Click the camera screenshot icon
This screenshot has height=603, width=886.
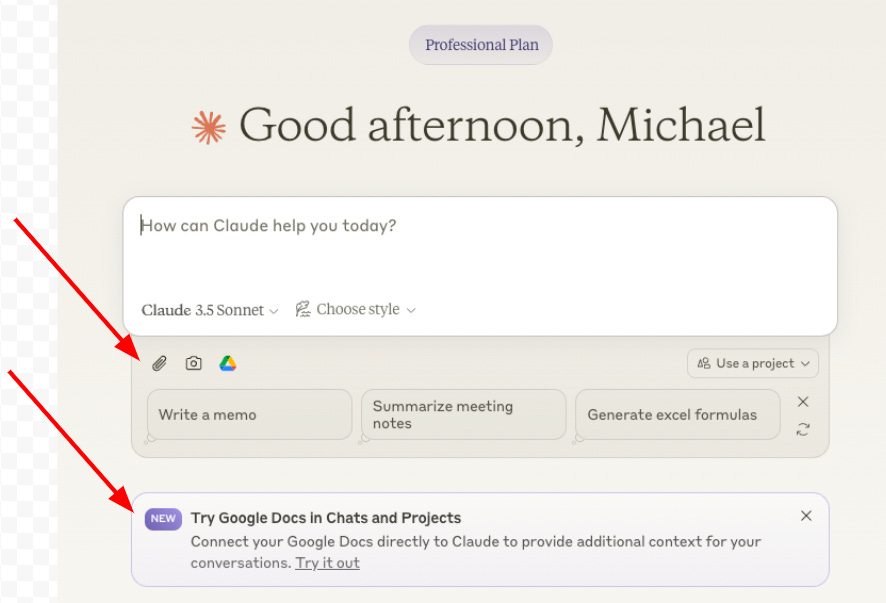click(x=194, y=363)
